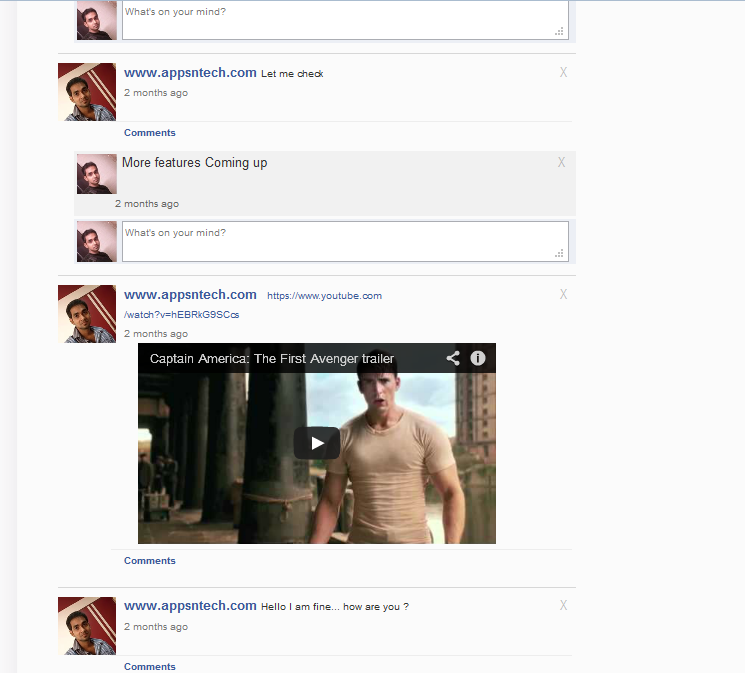This screenshot has width=745, height=673.
Task: Follow the https://www.youtube.com link
Action: click(325, 296)
